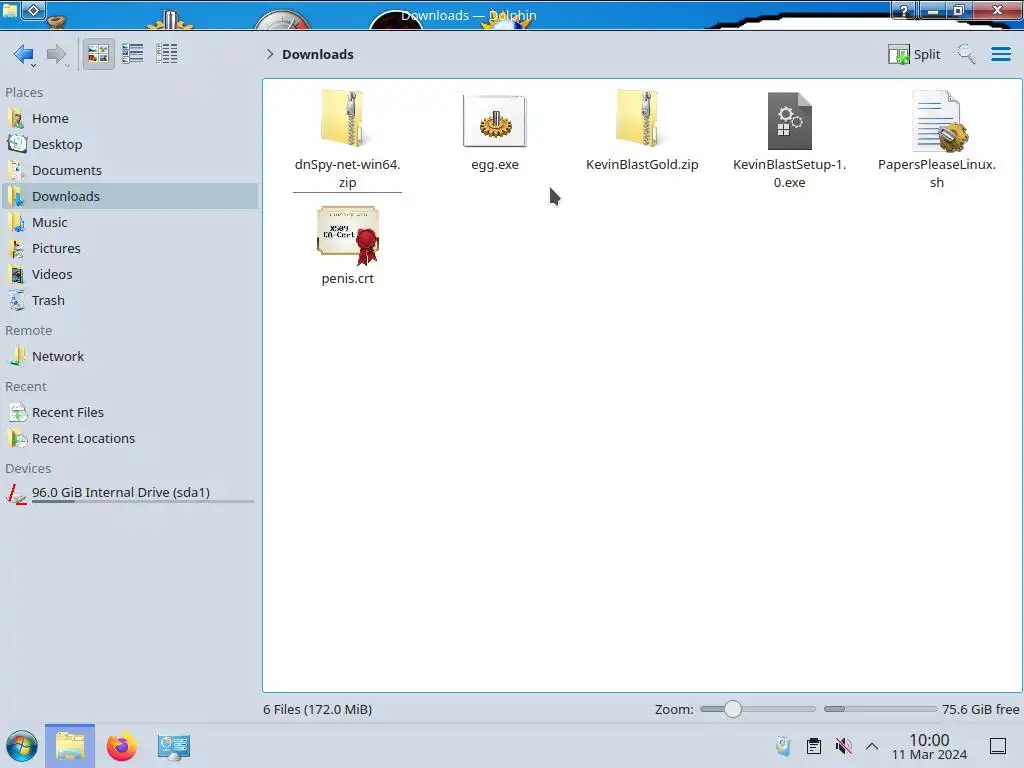Open Videos in Places panel
This screenshot has width=1024, height=768.
(130, 275)
